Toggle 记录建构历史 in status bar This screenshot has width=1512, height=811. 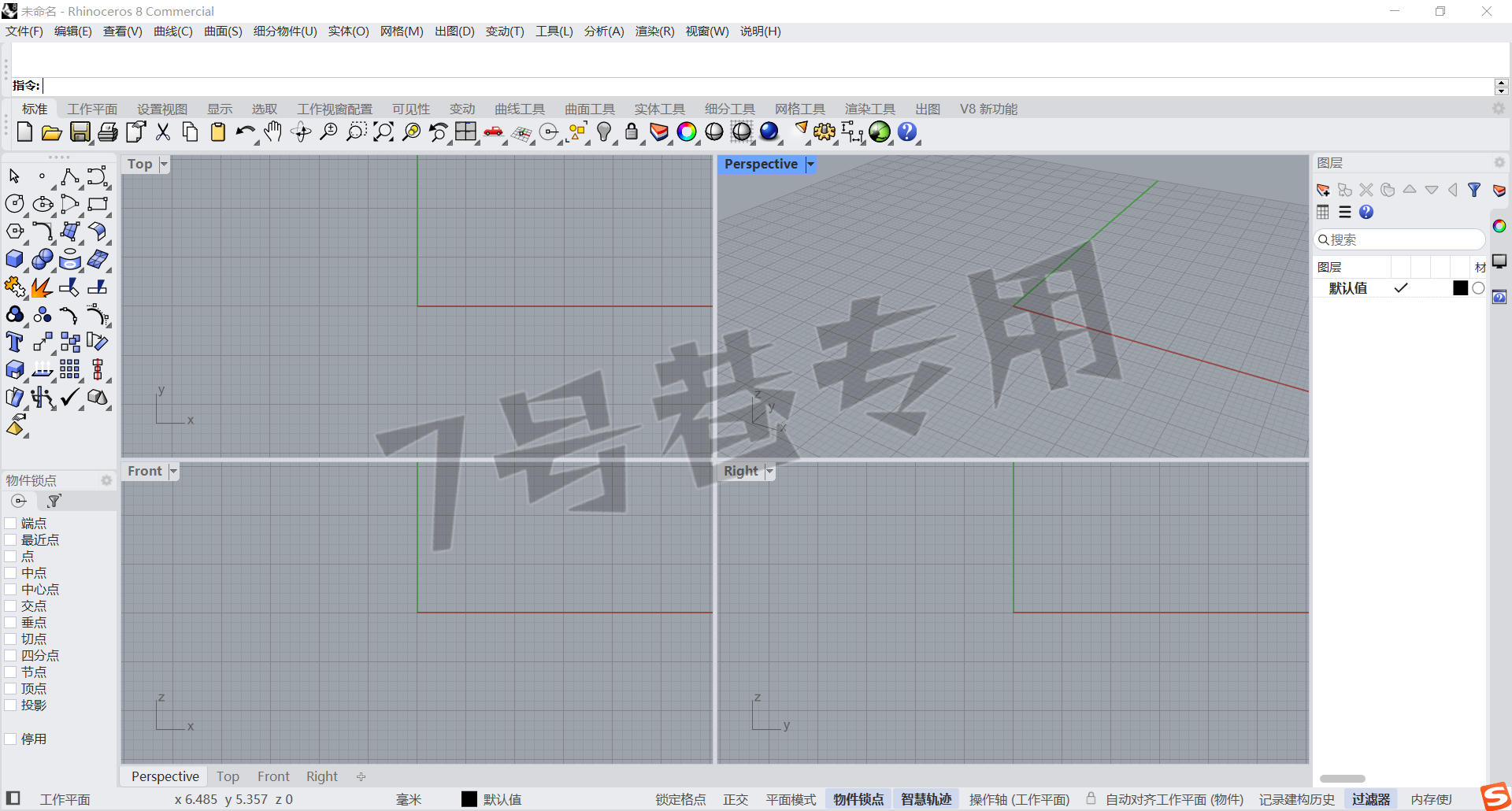tap(1297, 799)
